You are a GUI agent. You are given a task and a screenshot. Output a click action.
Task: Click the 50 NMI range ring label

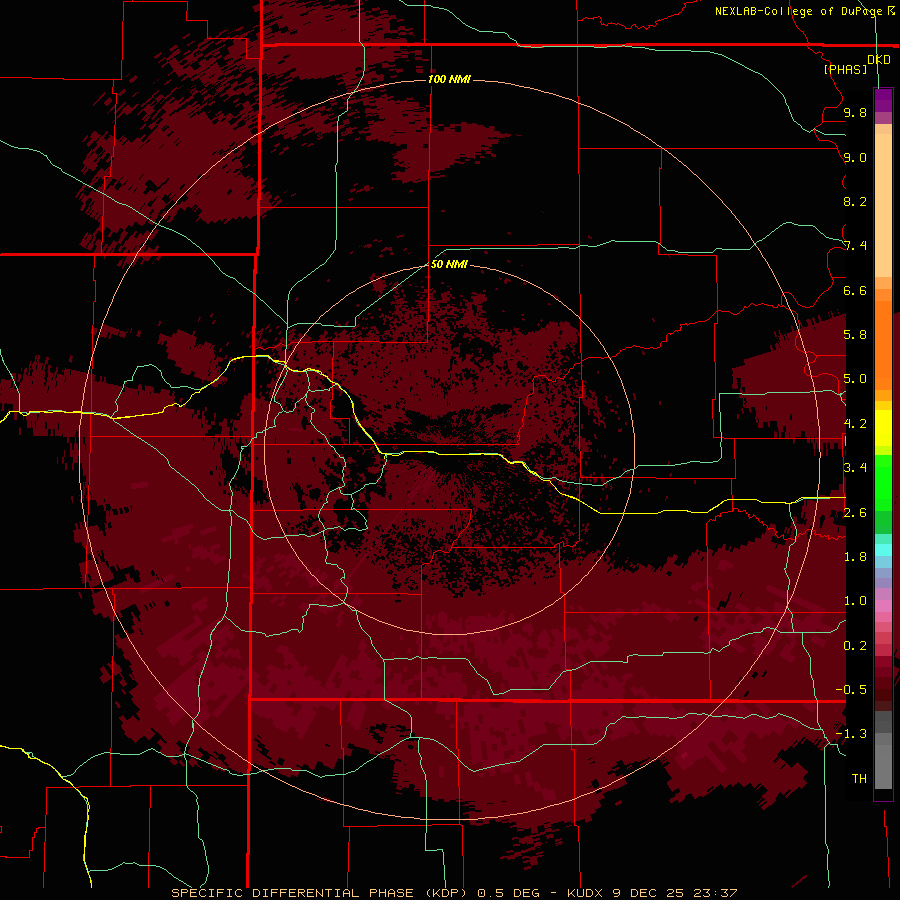click(449, 264)
